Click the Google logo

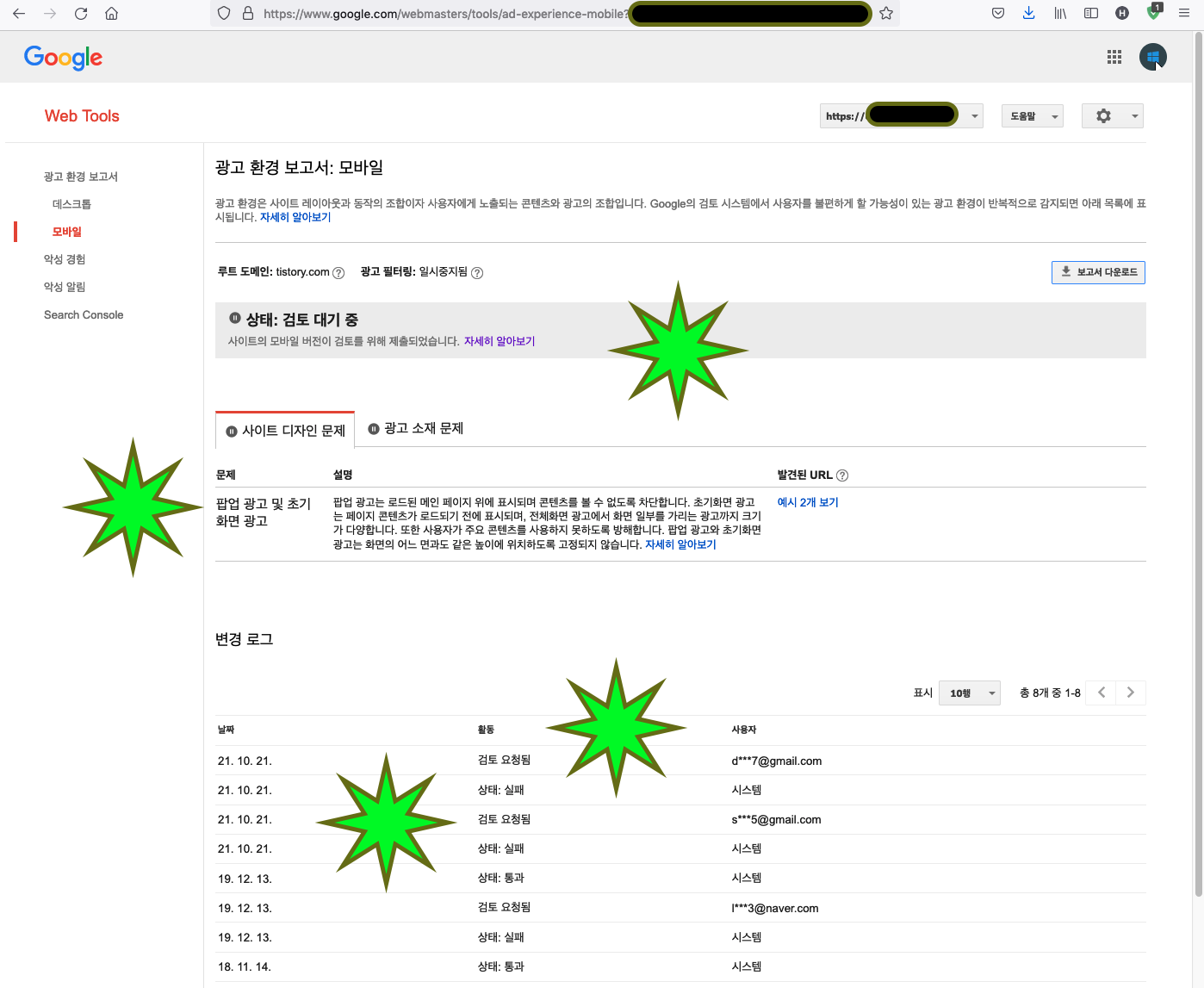tap(63, 58)
